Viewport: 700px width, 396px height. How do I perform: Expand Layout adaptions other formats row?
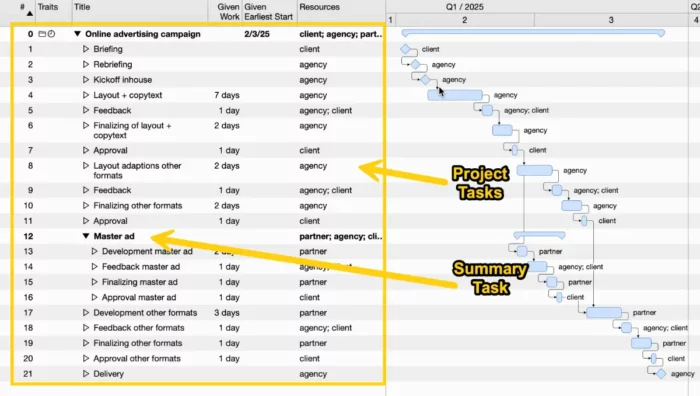86,166
